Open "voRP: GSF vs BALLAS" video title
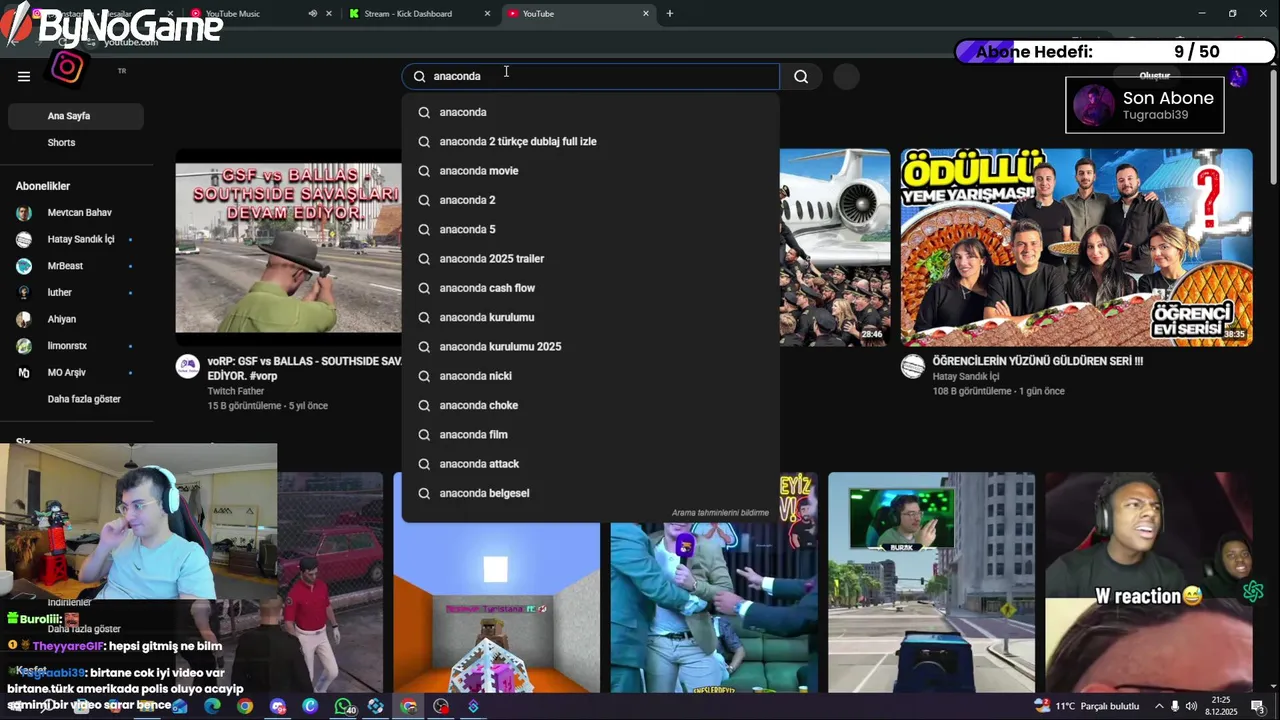The width and height of the screenshot is (1280, 720). (x=304, y=368)
